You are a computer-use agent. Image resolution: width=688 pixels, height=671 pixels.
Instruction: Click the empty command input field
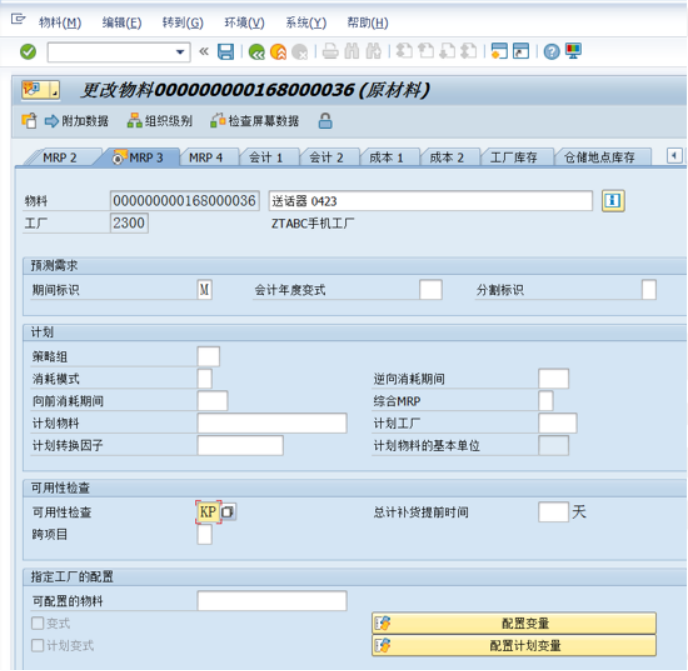click(x=111, y=52)
